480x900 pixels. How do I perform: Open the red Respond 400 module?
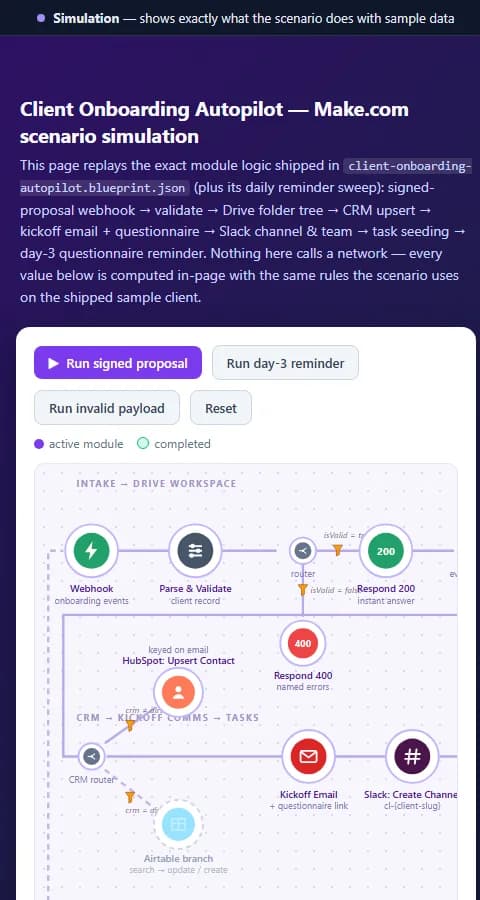coord(303,643)
